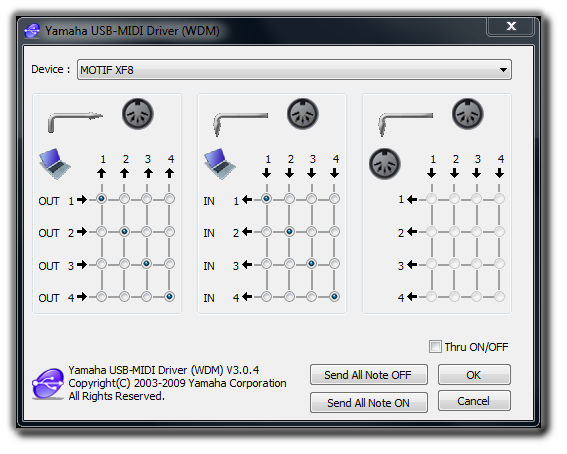Select the IN 4 to port 4 radio button

tap(334, 297)
